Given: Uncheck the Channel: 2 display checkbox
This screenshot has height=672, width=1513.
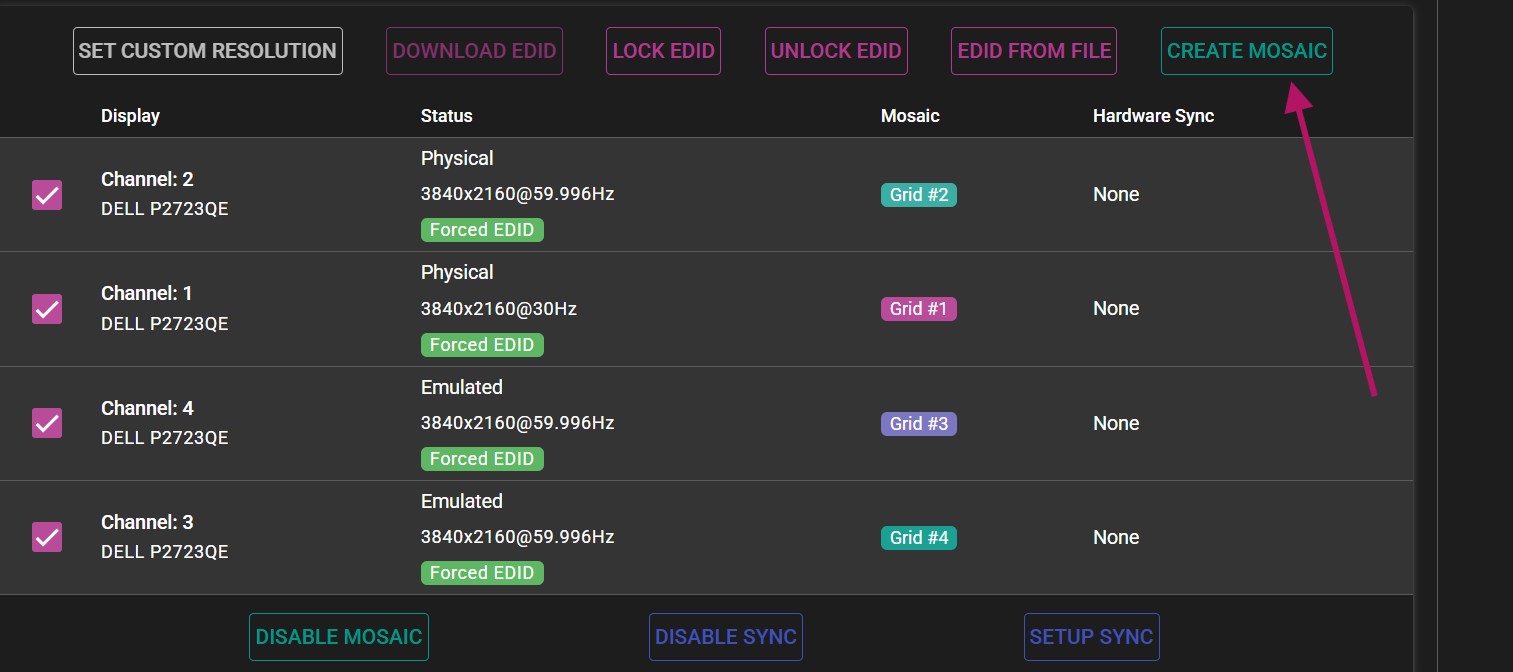Looking at the screenshot, I should (47, 195).
